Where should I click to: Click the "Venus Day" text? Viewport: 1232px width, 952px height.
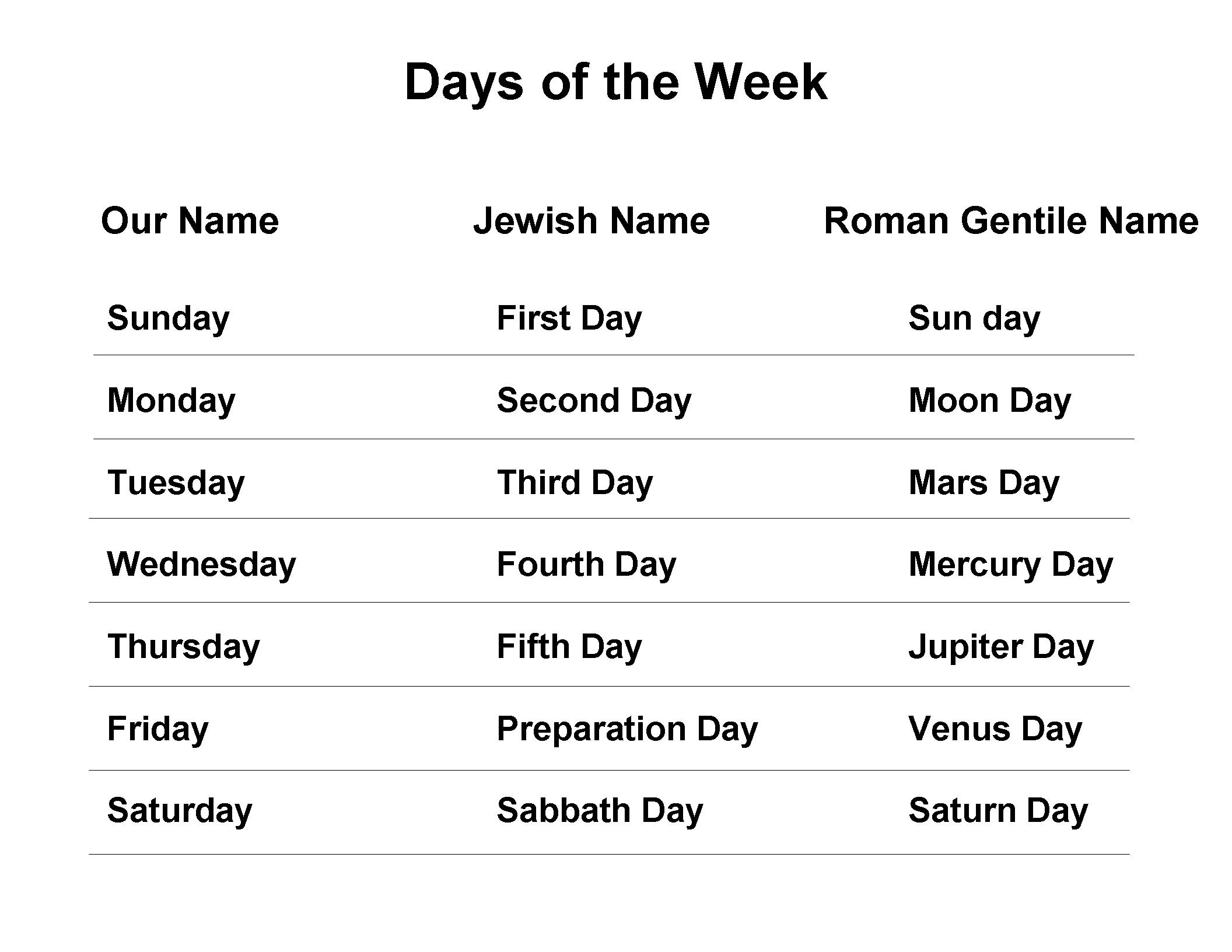click(995, 729)
